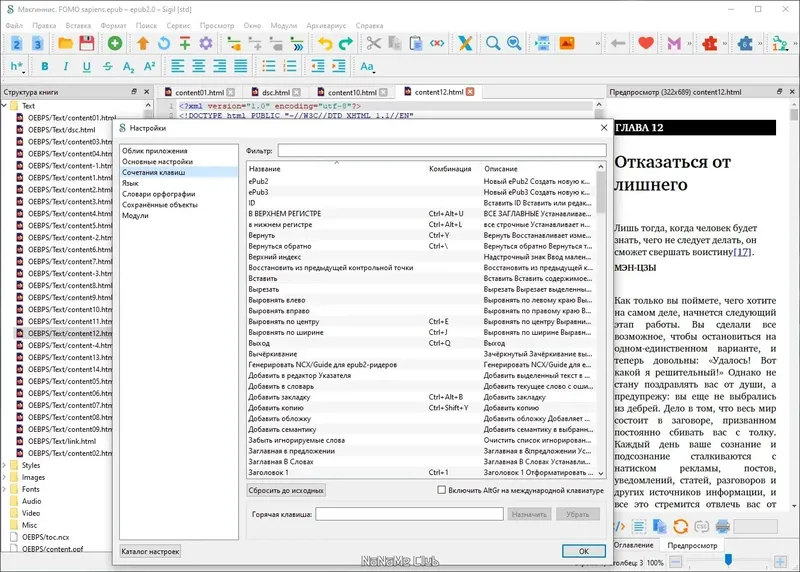The image size is (800, 572).
Task: Expand the Fonts folder
Action: pos(5,489)
